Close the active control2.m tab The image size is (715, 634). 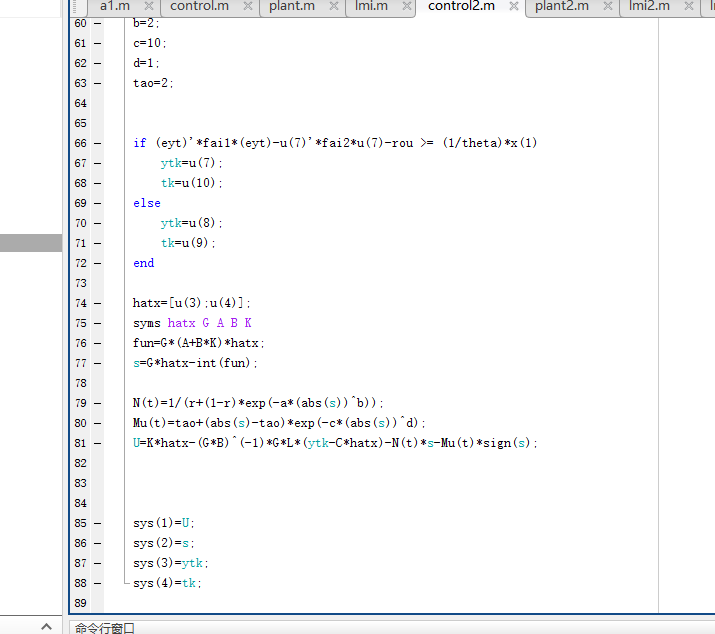513,6
